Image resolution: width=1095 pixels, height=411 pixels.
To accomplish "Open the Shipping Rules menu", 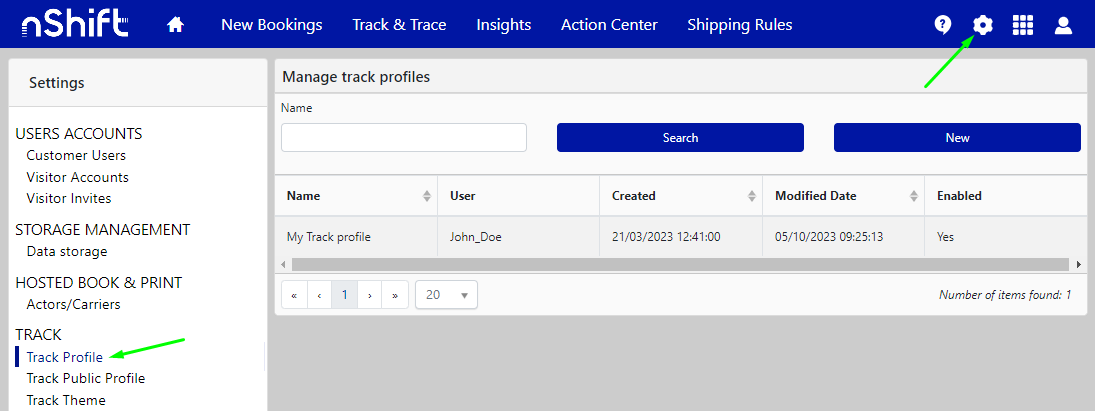I will [x=739, y=25].
